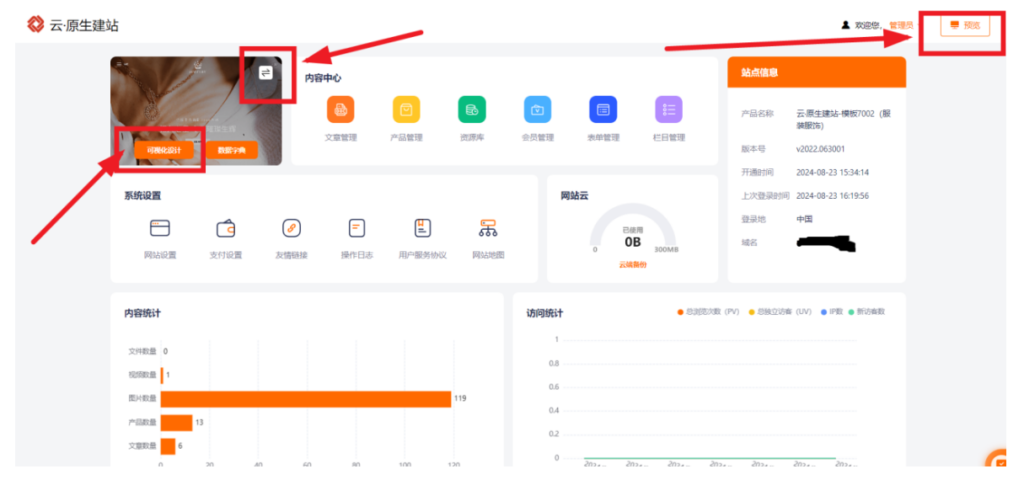
Task: Open 网站设置 website settings icon
Action: (160, 228)
